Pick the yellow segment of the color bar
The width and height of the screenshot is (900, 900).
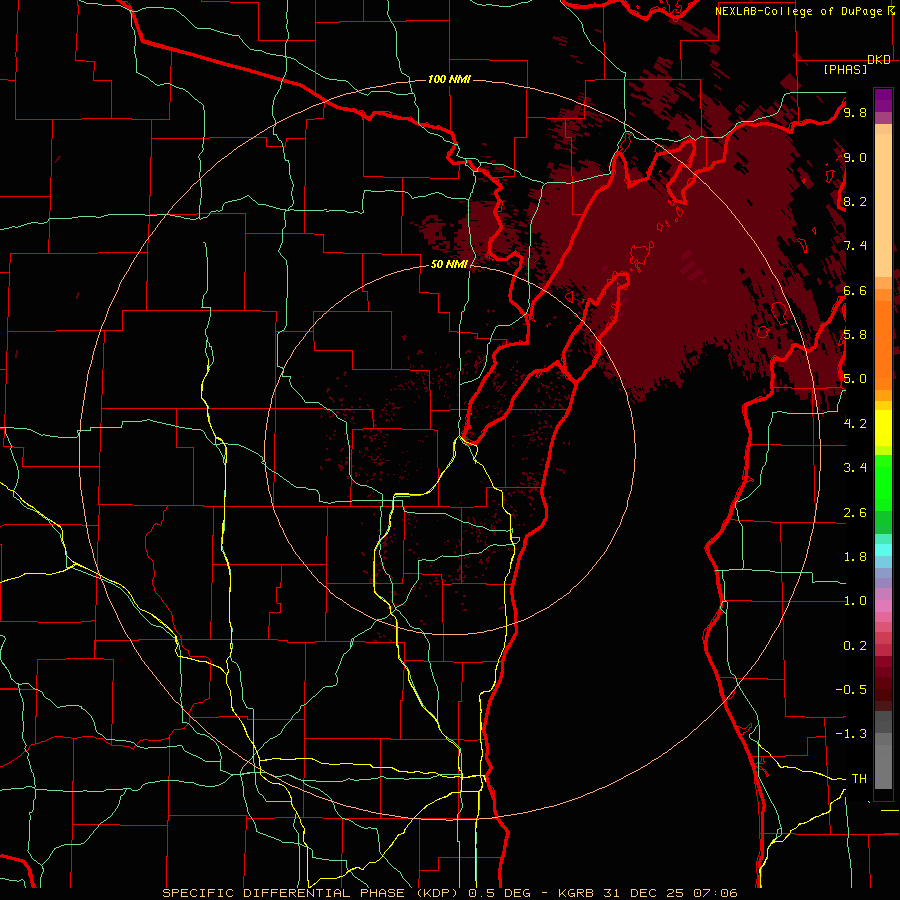click(x=883, y=428)
